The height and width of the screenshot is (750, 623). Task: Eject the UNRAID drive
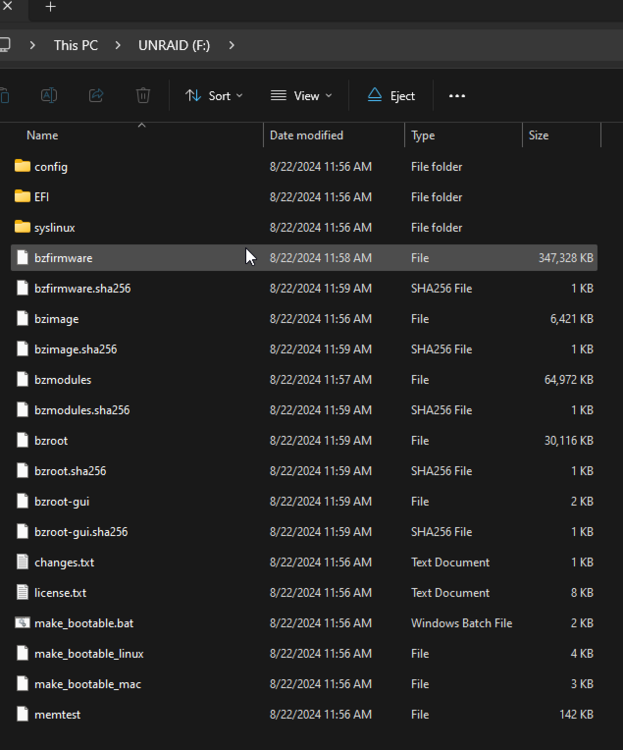pyautogui.click(x=391, y=96)
